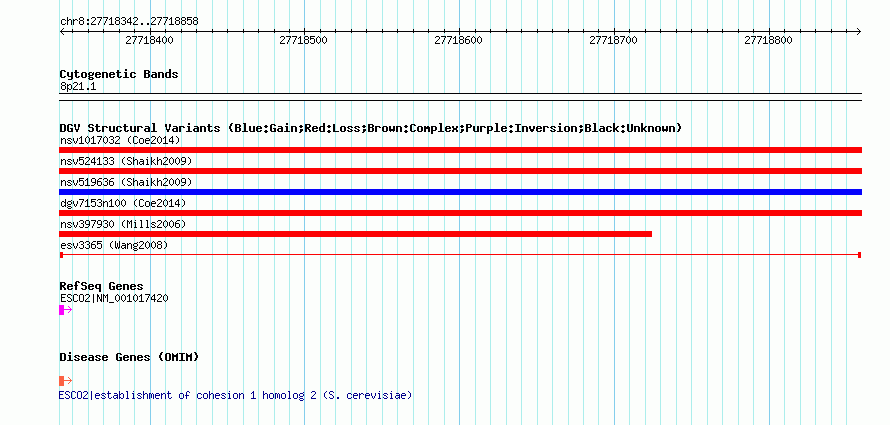The image size is (890, 425).
Task: Select the nsv519636 (Shaikh2009) blue gain bar
Action: [x=460, y=192]
